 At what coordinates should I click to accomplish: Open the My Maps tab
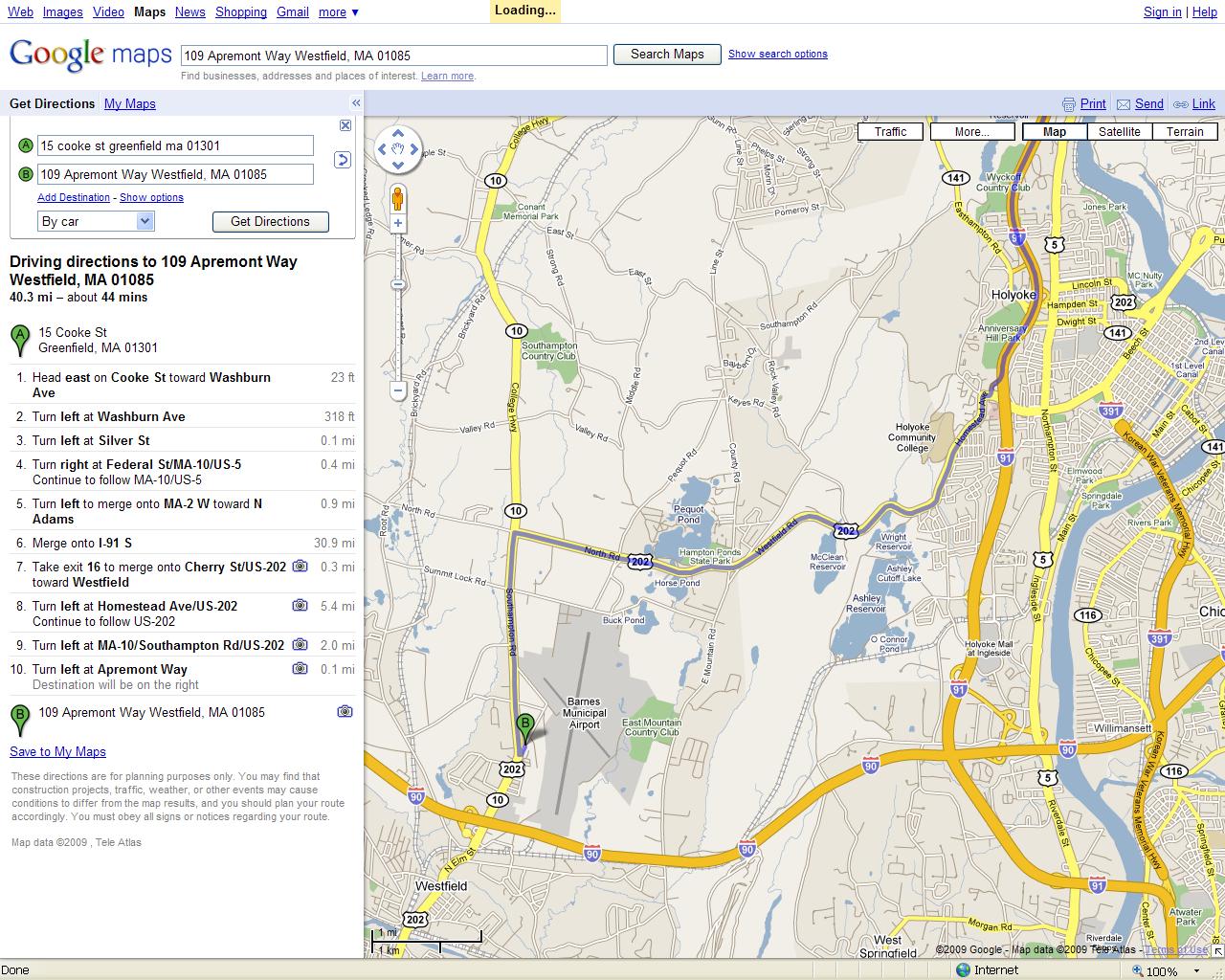[130, 103]
